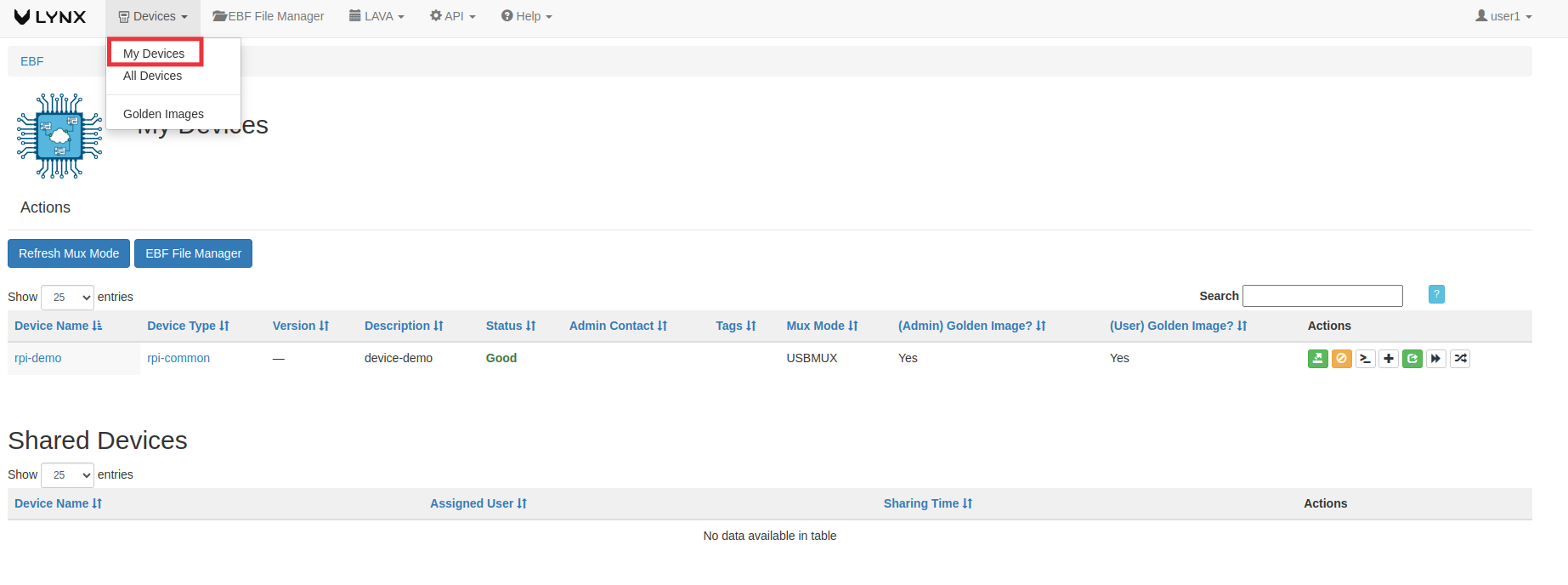Sort My Devices by Device Name

[x=58, y=326]
